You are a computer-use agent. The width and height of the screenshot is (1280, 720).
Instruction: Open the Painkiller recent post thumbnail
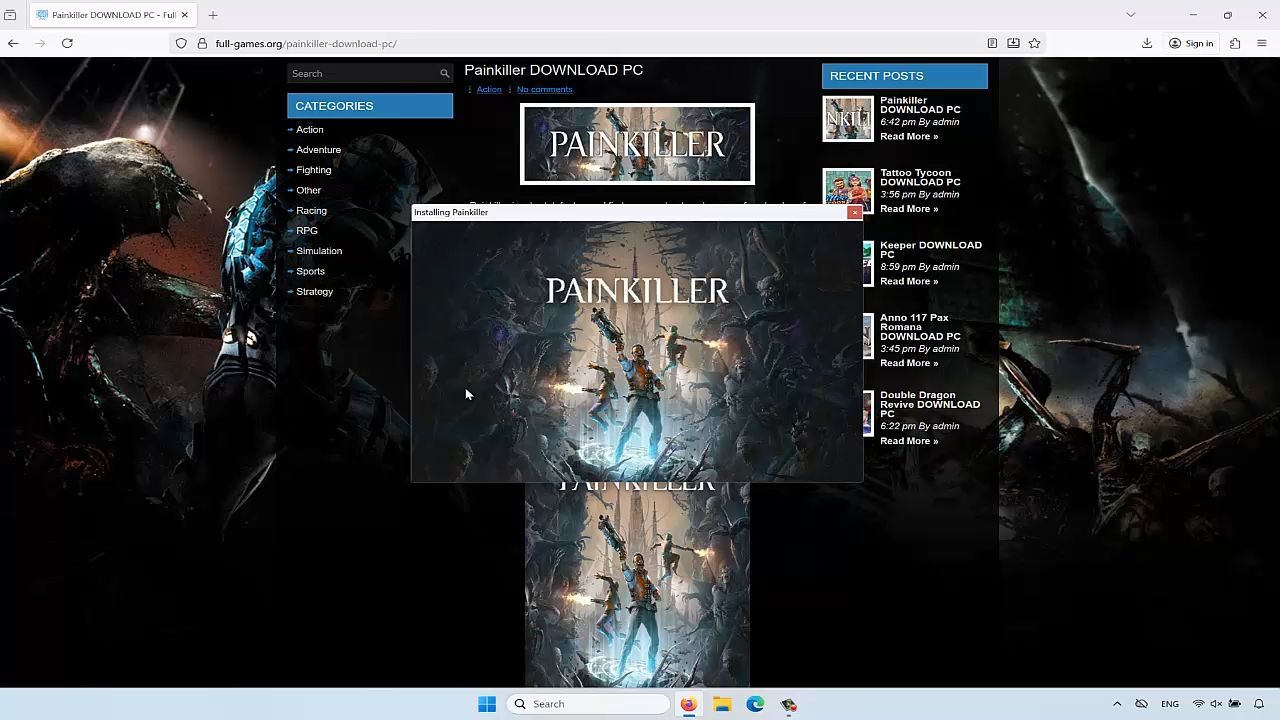point(848,119)
